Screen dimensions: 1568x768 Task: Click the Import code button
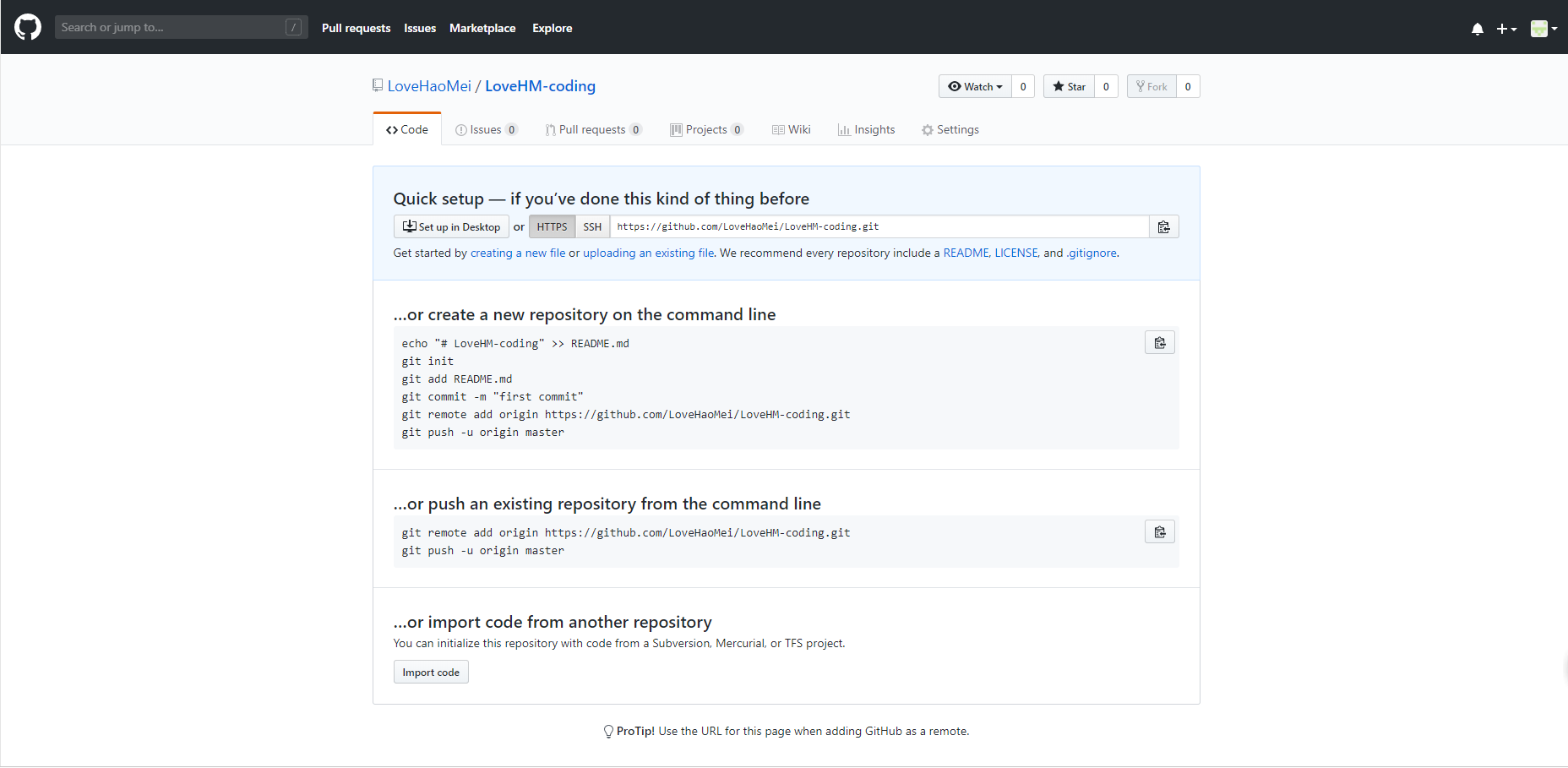click(431, 672)
